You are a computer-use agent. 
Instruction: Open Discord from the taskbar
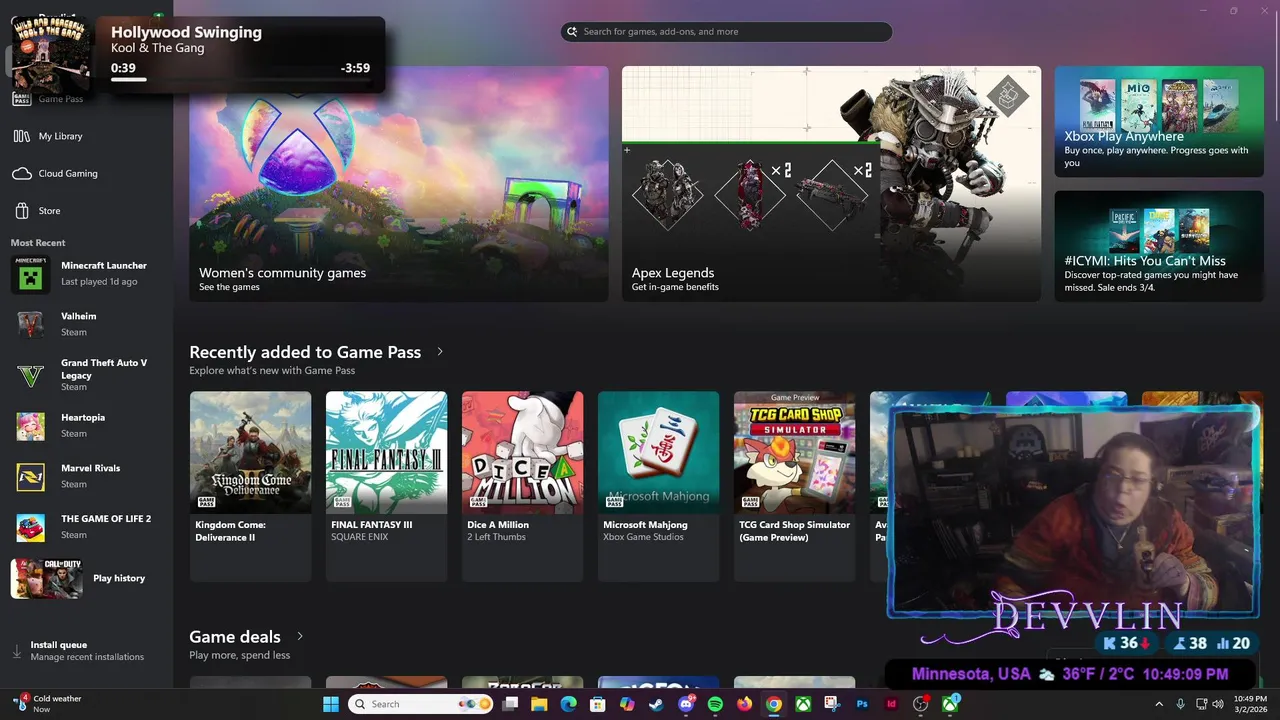pos(686,704)
